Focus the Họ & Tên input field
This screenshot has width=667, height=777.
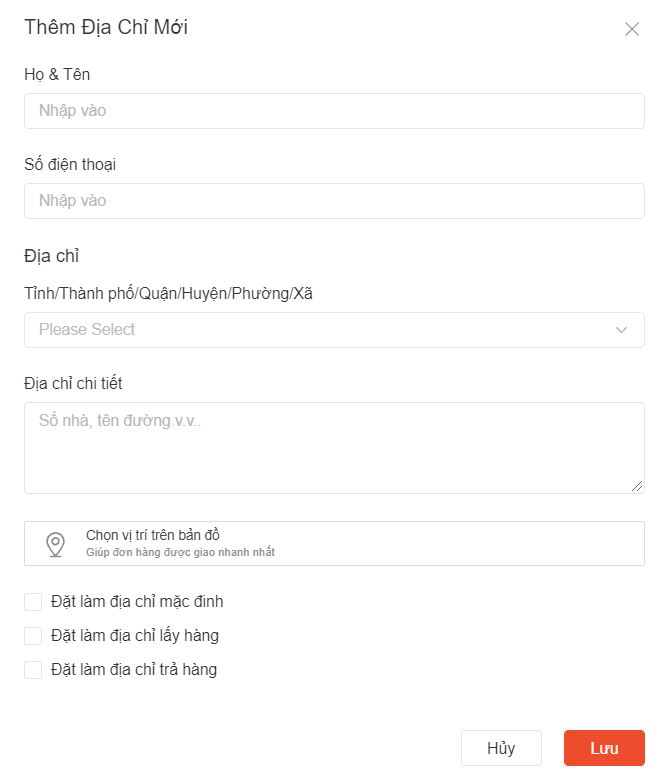[334, 111]
